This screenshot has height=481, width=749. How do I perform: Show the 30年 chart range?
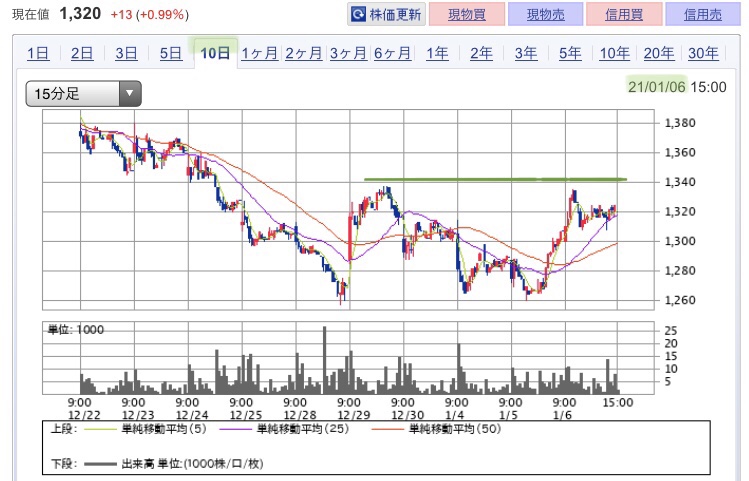point(704,53)
